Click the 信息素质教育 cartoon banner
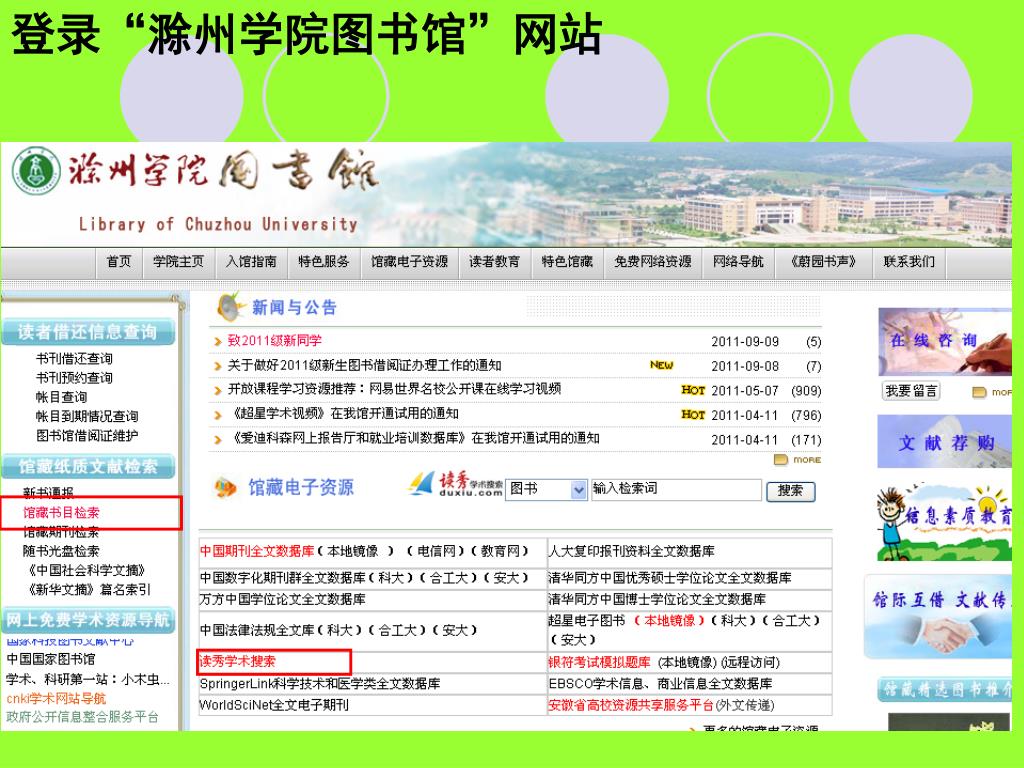Image resolution: width=1024 pixels, height=768 pixels. [x=944, y=521]
